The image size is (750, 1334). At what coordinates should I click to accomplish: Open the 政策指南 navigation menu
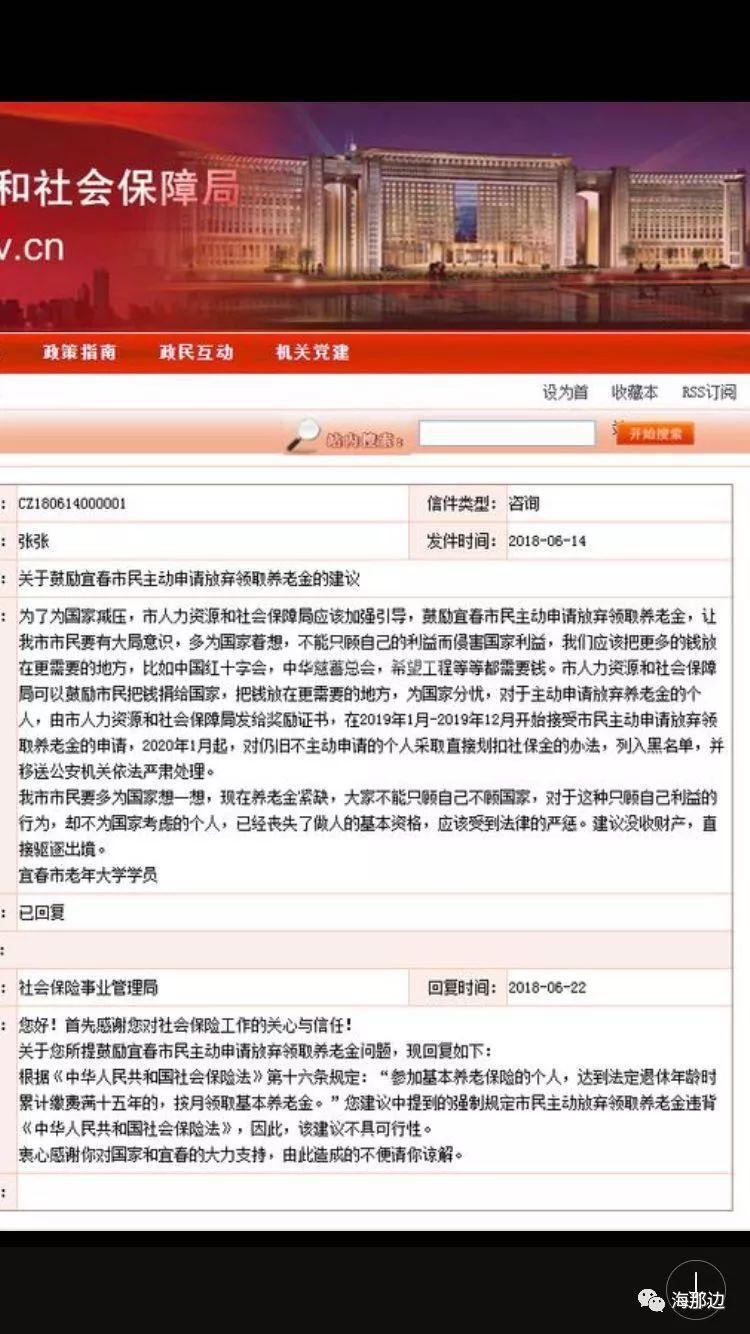pos(79,352)
